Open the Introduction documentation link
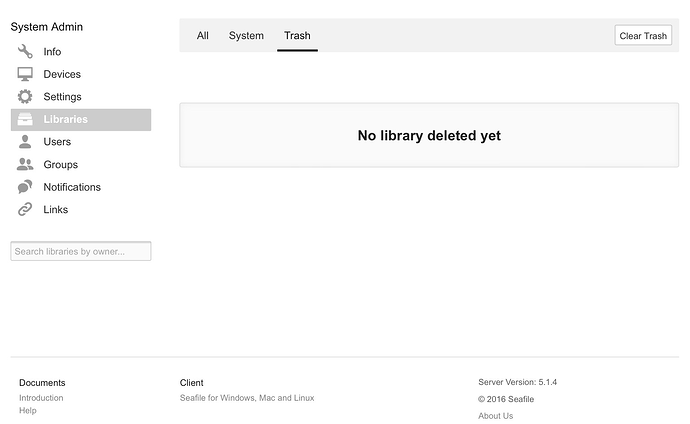 click(x=41, y=398)
